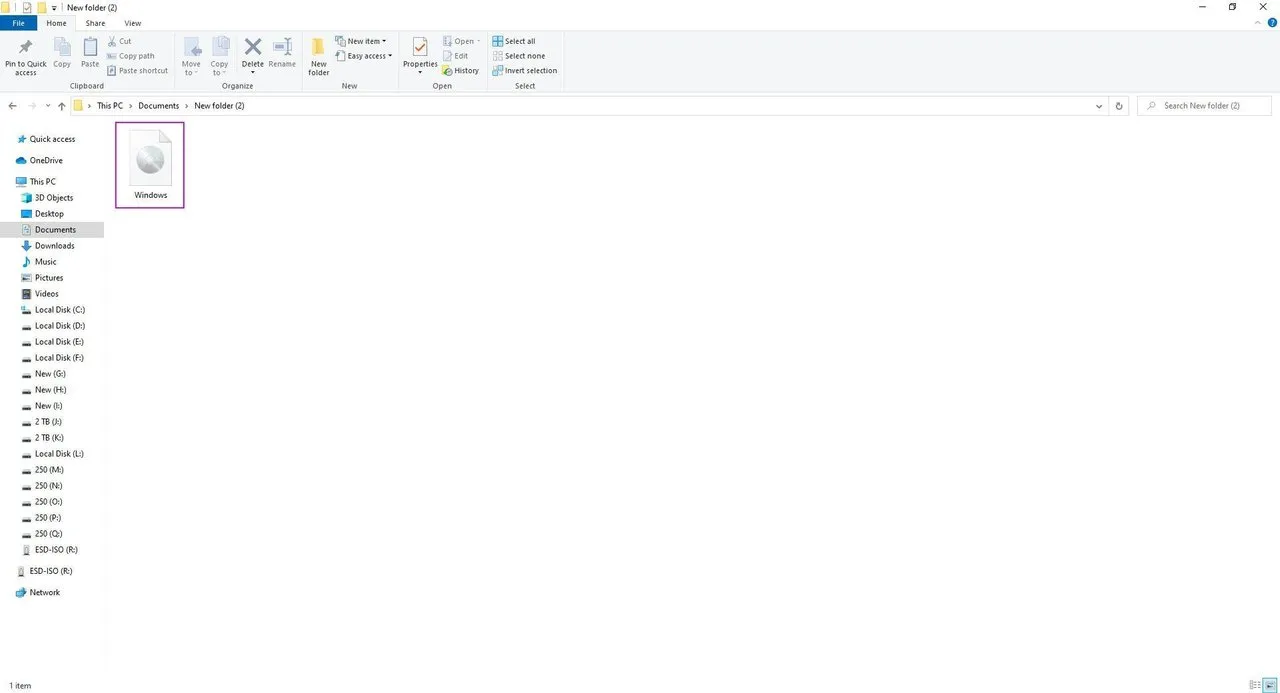Click Documents in the address bar path

click(158, 106)
